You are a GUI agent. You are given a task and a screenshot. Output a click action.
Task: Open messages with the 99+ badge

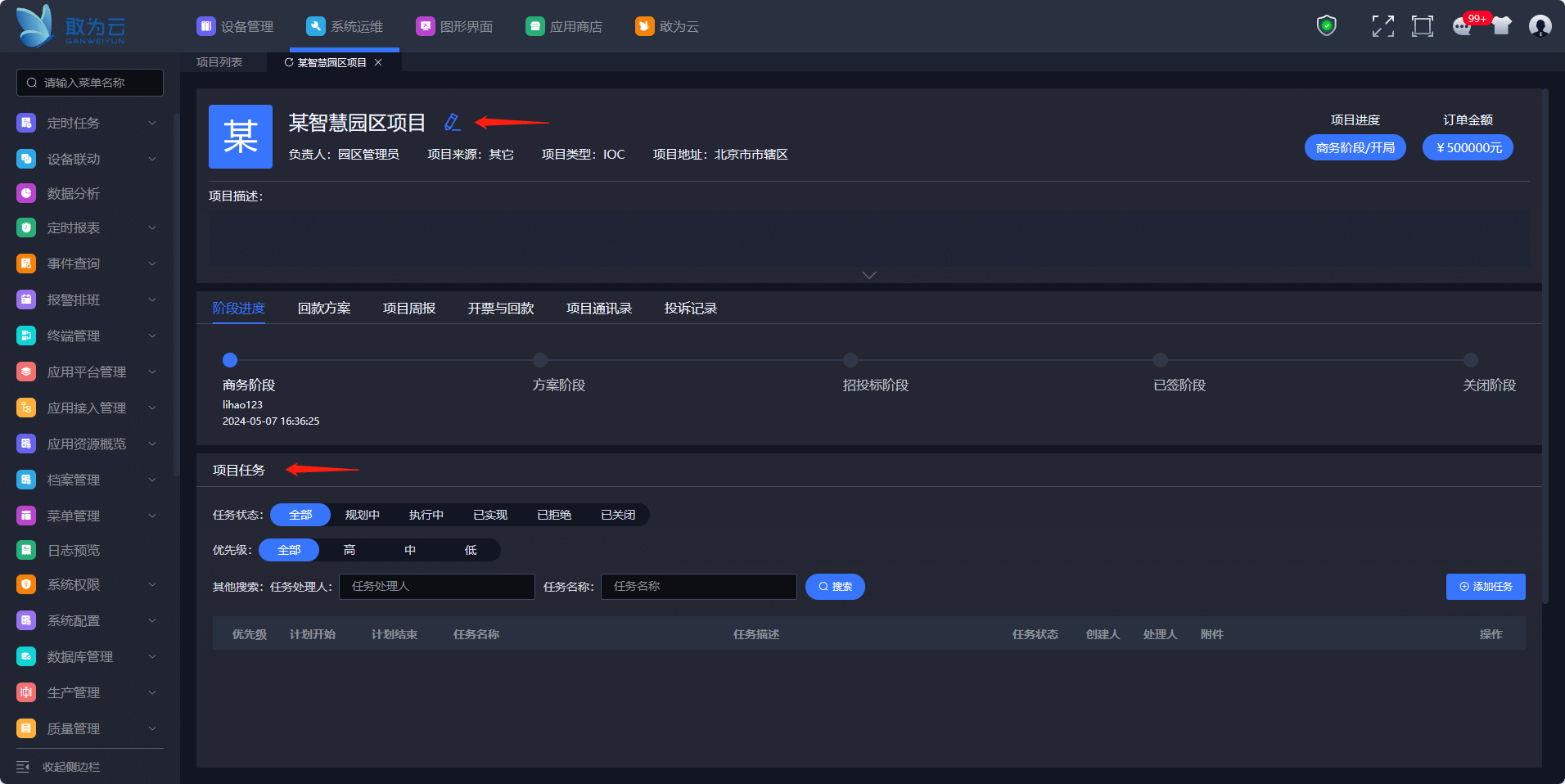tap(1462, 26)
